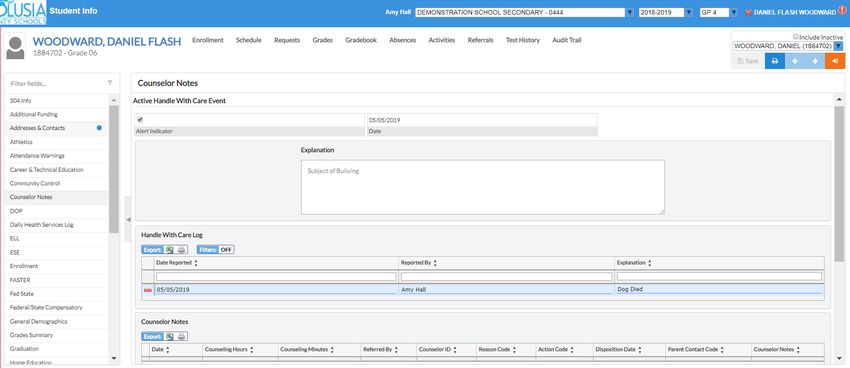Remove Daniel Flash Woodward with red X
Viewport: 850px width, 368px height.
pos(749,12)
